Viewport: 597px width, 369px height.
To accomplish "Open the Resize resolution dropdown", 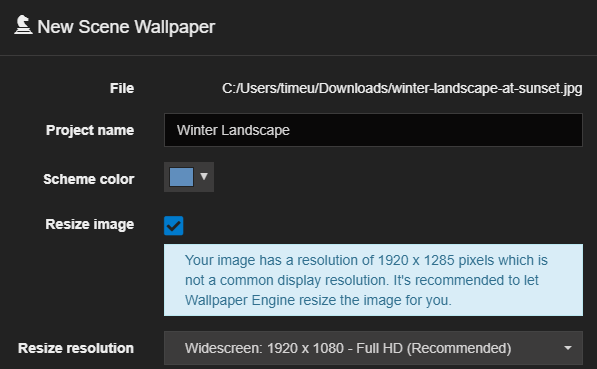I will point(373,348).
